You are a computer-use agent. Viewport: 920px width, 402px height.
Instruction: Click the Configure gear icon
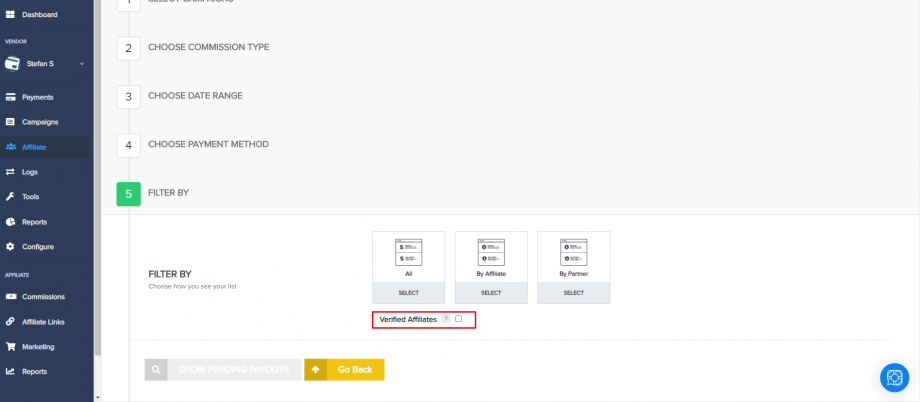tap(10, 247)
